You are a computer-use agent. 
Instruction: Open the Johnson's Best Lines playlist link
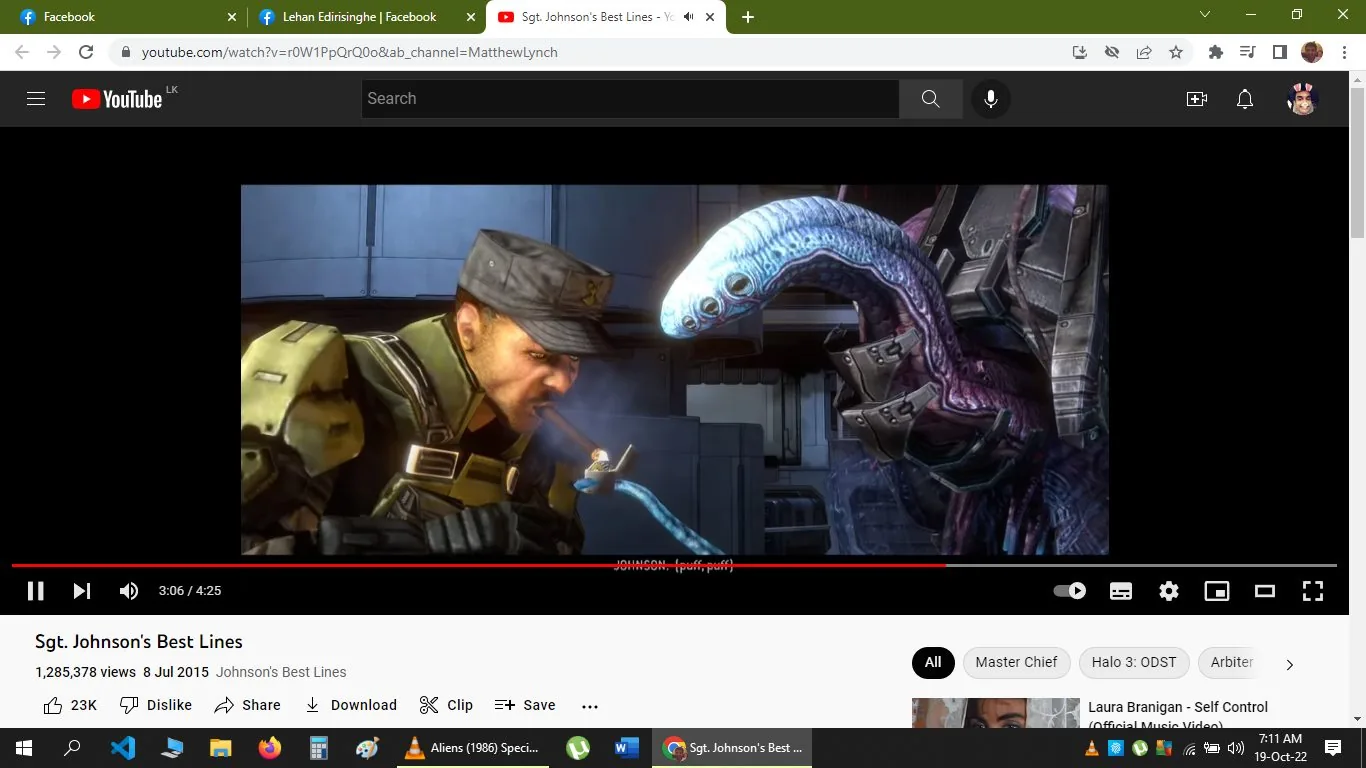tap(280, 671)
